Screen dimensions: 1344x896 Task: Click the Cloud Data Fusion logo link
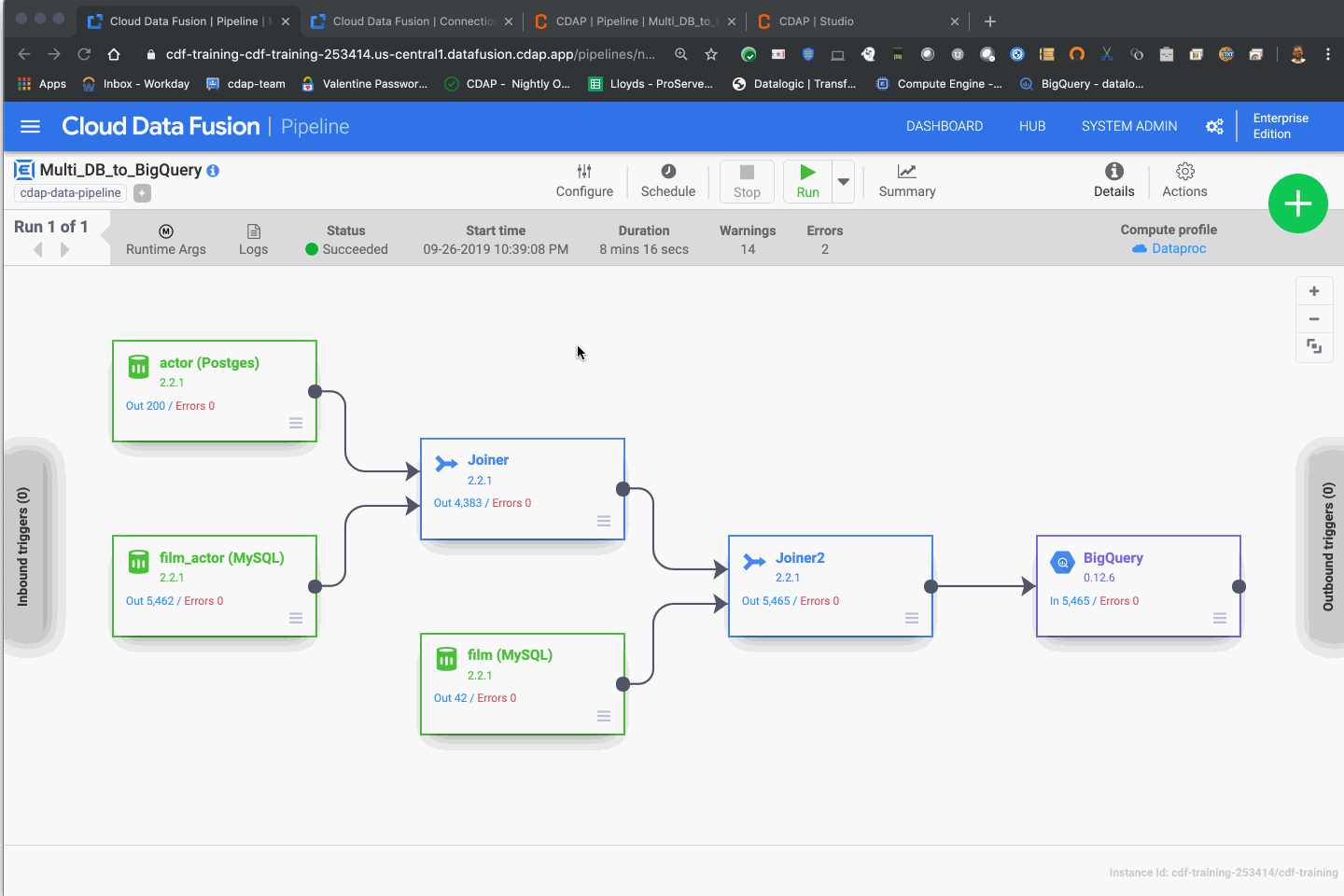pos(161,126)
